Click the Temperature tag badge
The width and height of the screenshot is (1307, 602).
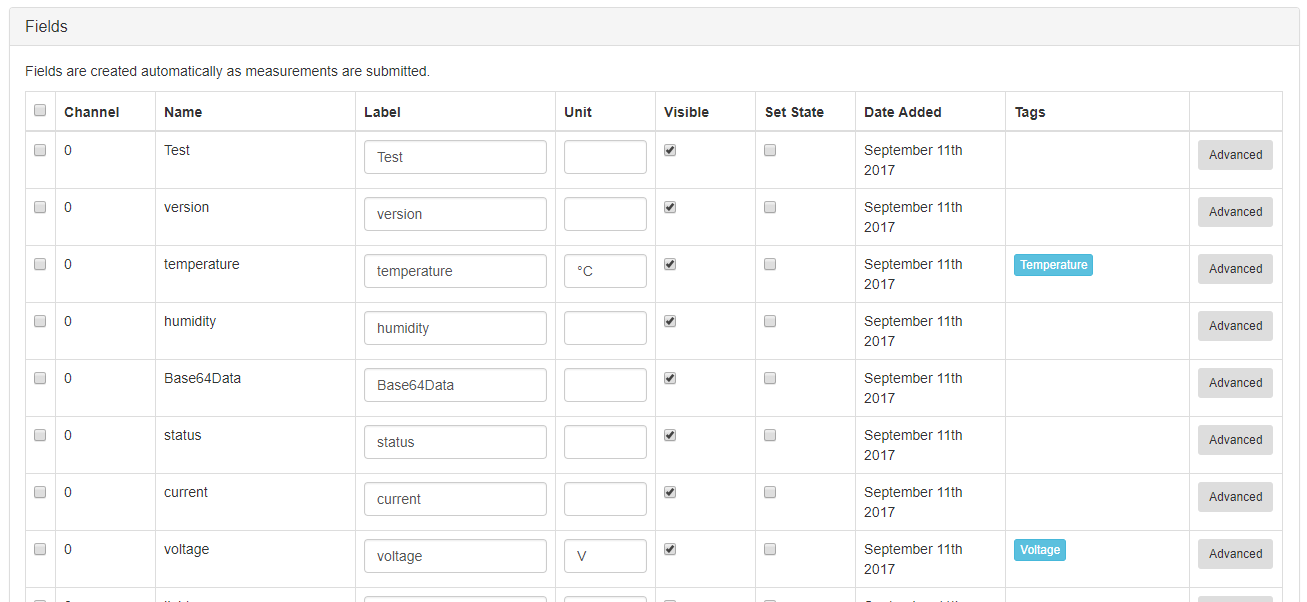coord(1053,265)
